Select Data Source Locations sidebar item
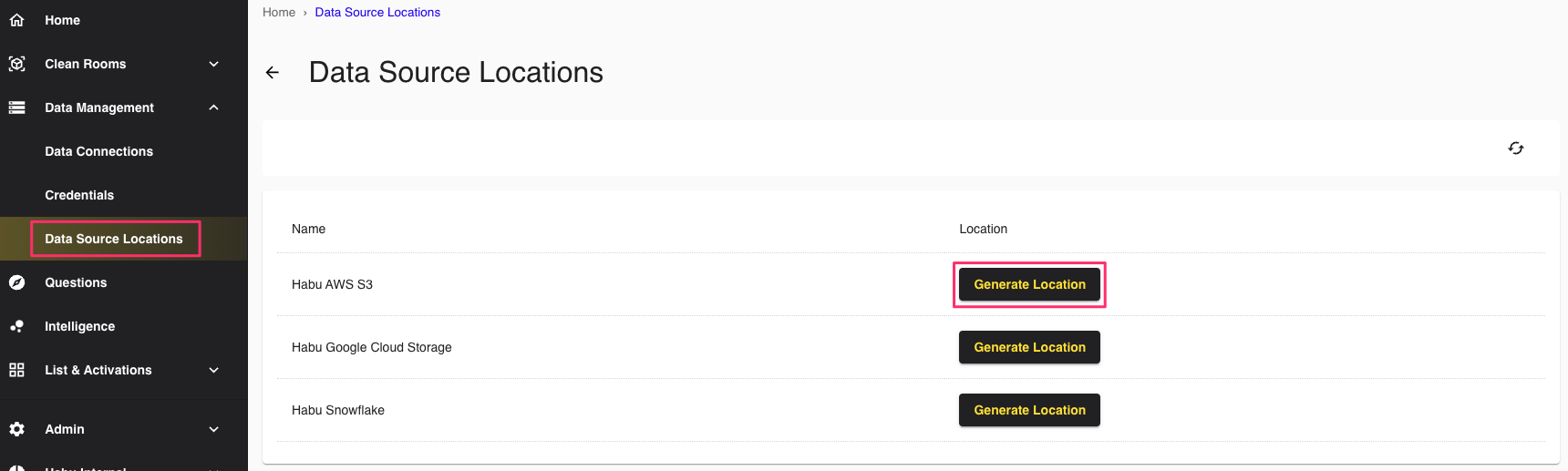Image resolution: width=1568 pixels, height=471 pixels. click(114, 239)
